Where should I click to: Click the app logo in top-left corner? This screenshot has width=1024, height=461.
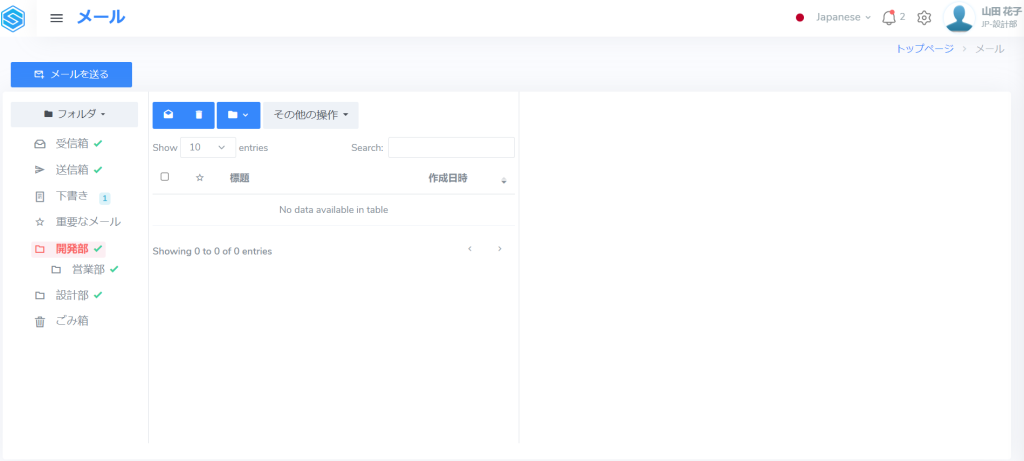click(x=14, y=18)
